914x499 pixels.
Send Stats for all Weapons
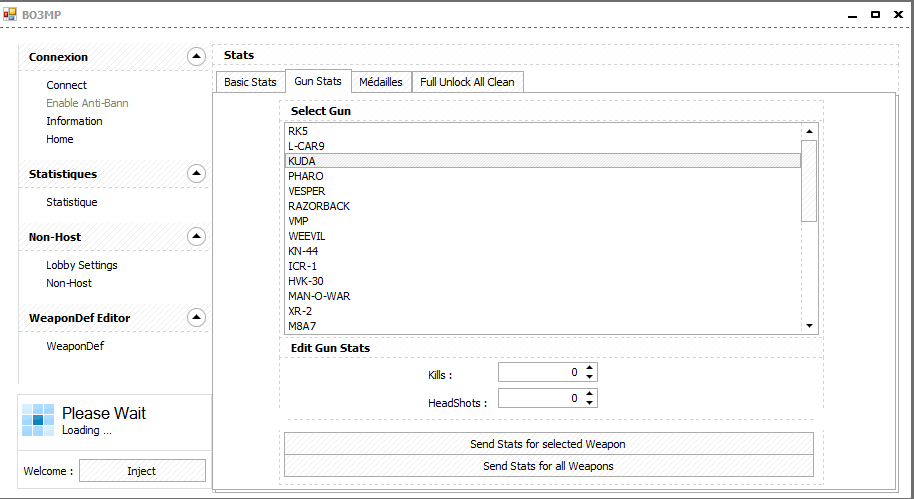click(549, 466)
